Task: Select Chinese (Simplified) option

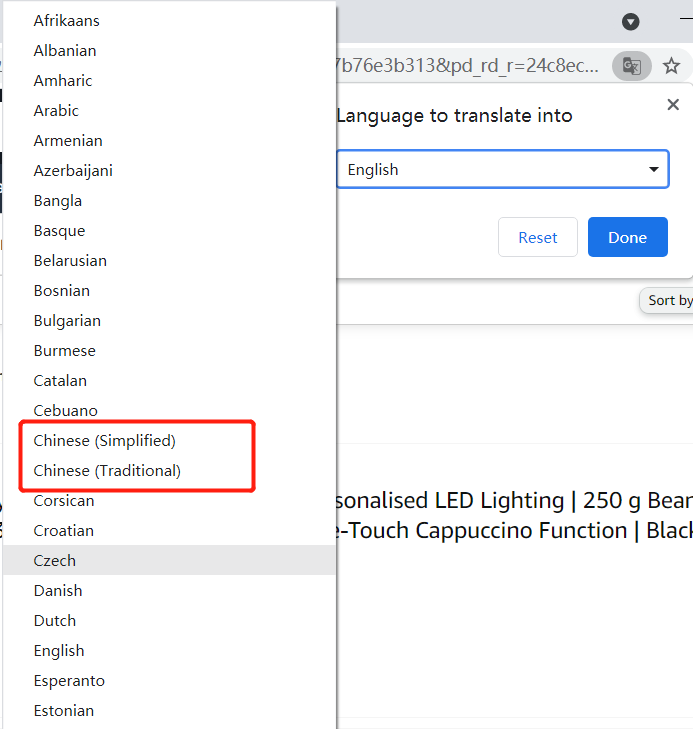Action: point(169,441)
